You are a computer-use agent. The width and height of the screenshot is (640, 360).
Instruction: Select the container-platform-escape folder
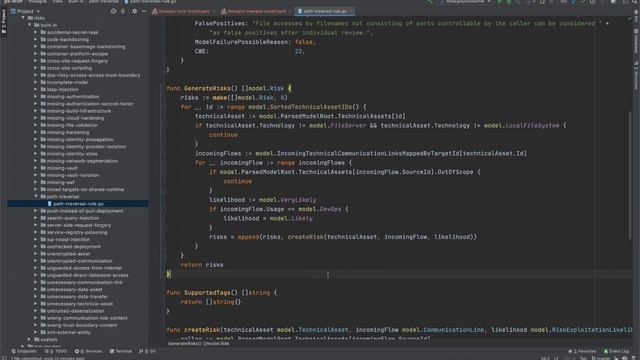[x=77, y=53]
